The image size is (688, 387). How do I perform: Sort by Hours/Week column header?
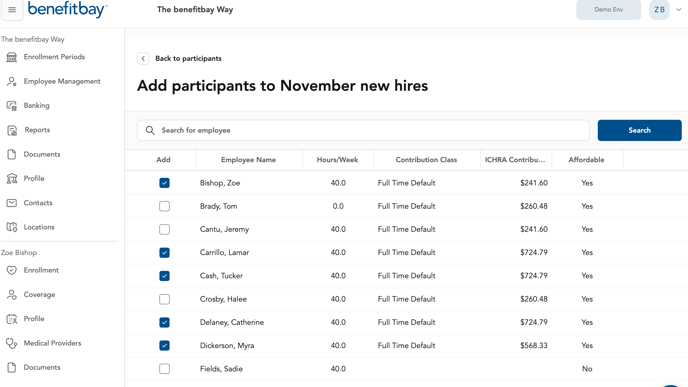pos(337,160)
